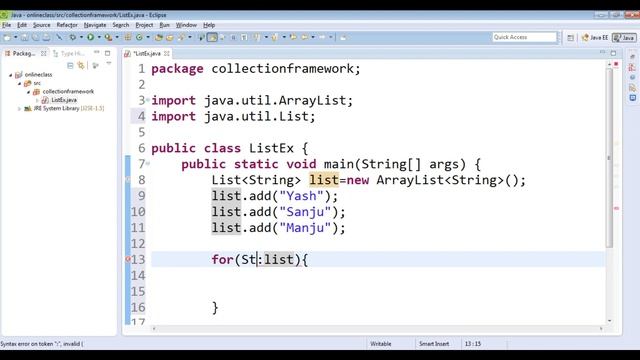Screen dimensions: 640x360
Task: Click the Open Type toolbar icon
Action: click(159, 38)
